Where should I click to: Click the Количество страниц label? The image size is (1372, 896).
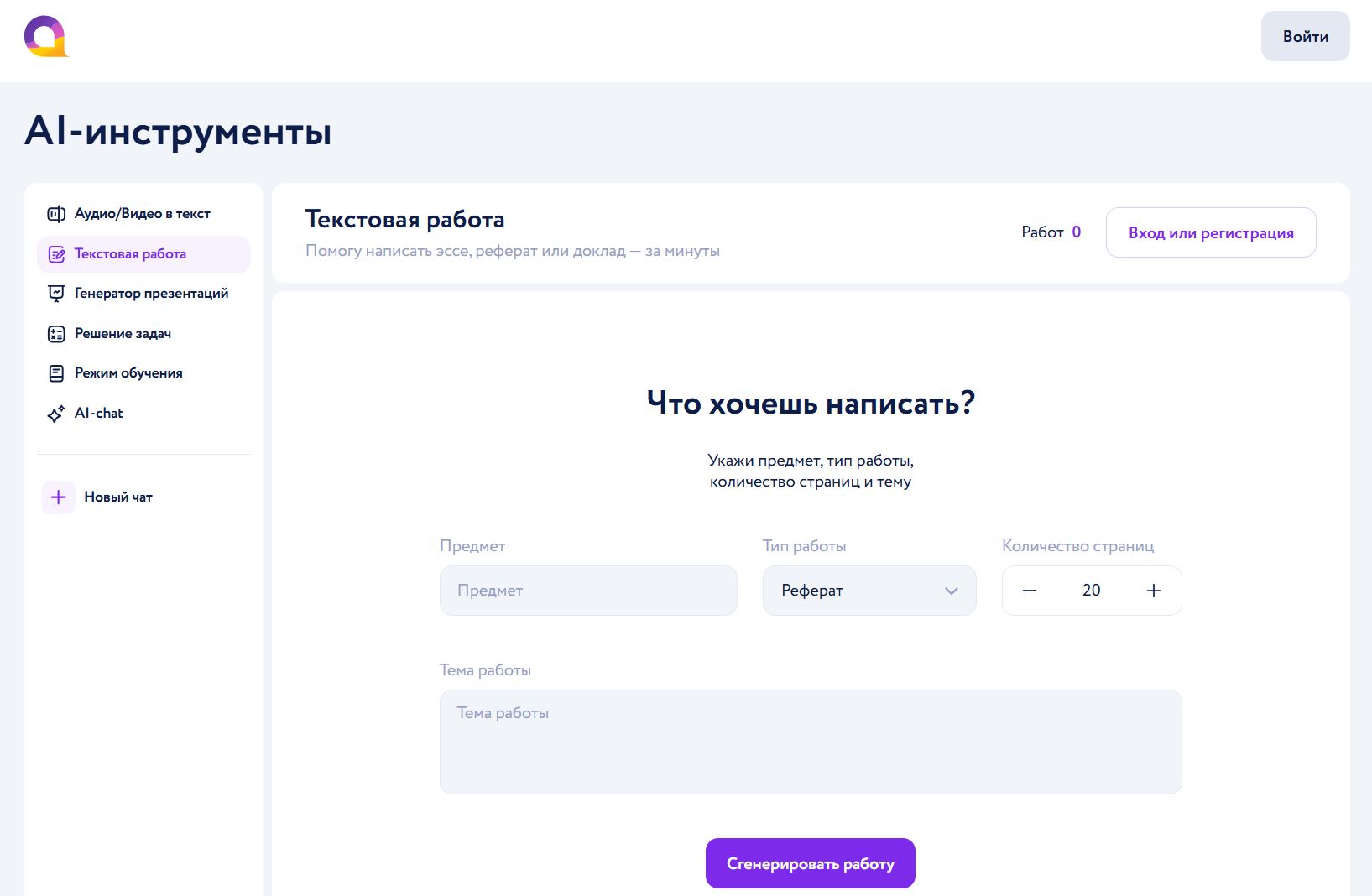click(x=1078, y=546)
